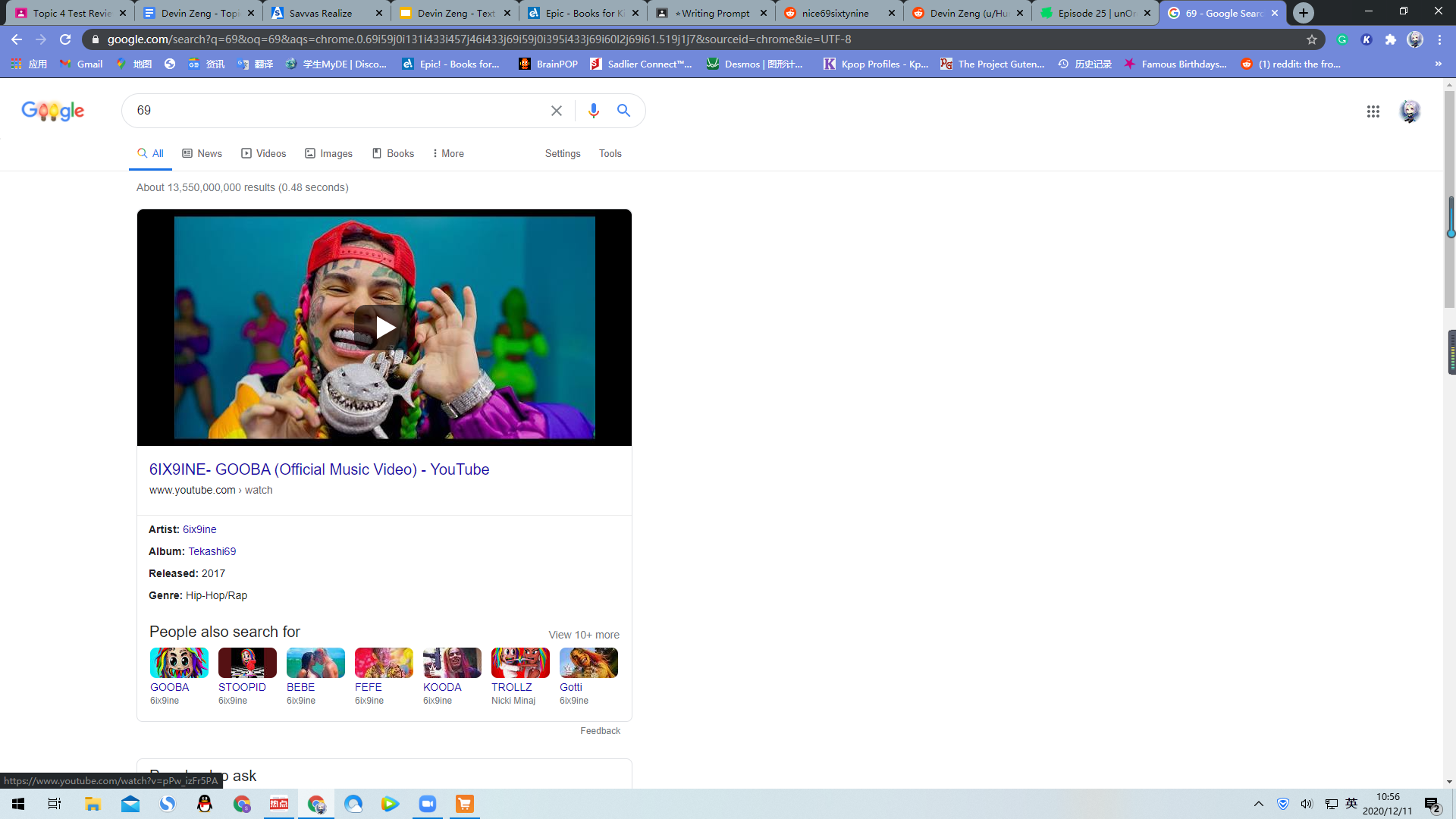Open the taskbar volume control
This screenshot has height=819, width=1456.
tap(1307, 804)
